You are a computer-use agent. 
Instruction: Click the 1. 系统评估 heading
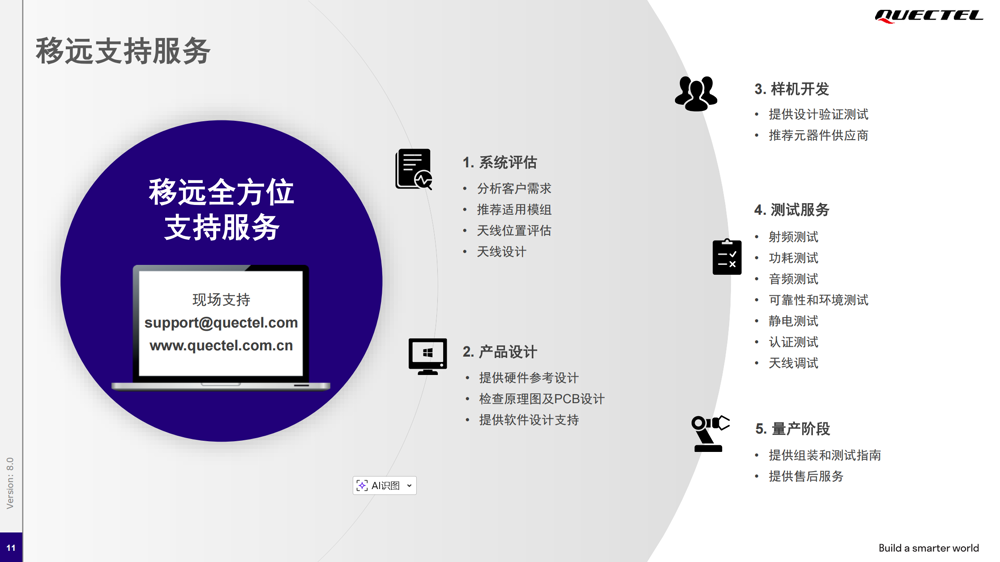(500, 162)
